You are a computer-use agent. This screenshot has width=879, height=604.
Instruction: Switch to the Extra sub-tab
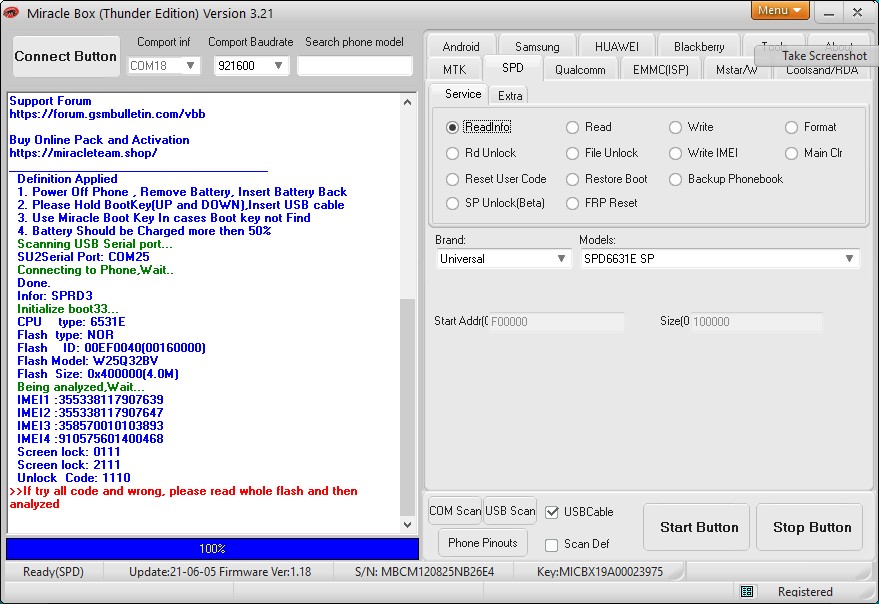click(510, 95)
